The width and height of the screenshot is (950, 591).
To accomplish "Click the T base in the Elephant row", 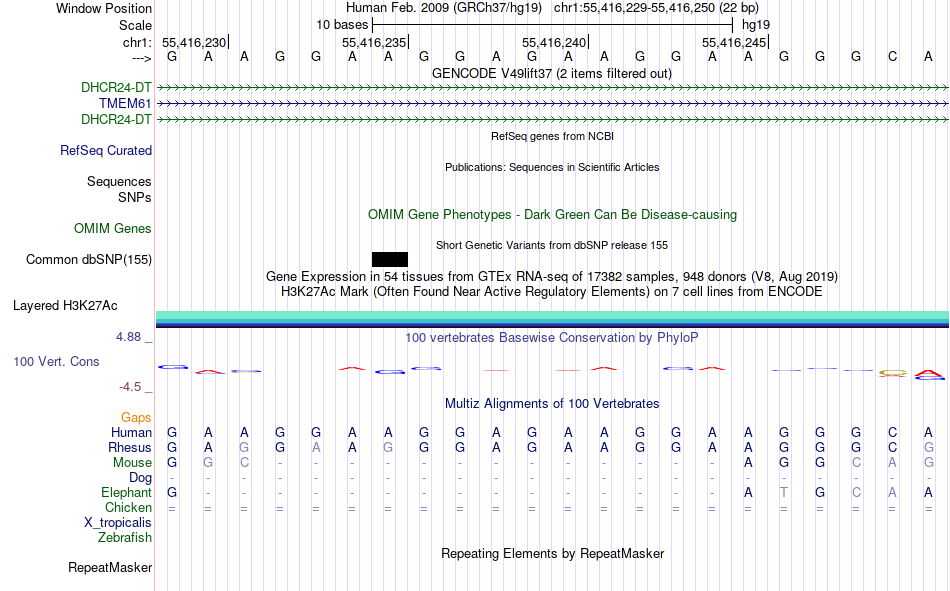I will coord(783,493).
